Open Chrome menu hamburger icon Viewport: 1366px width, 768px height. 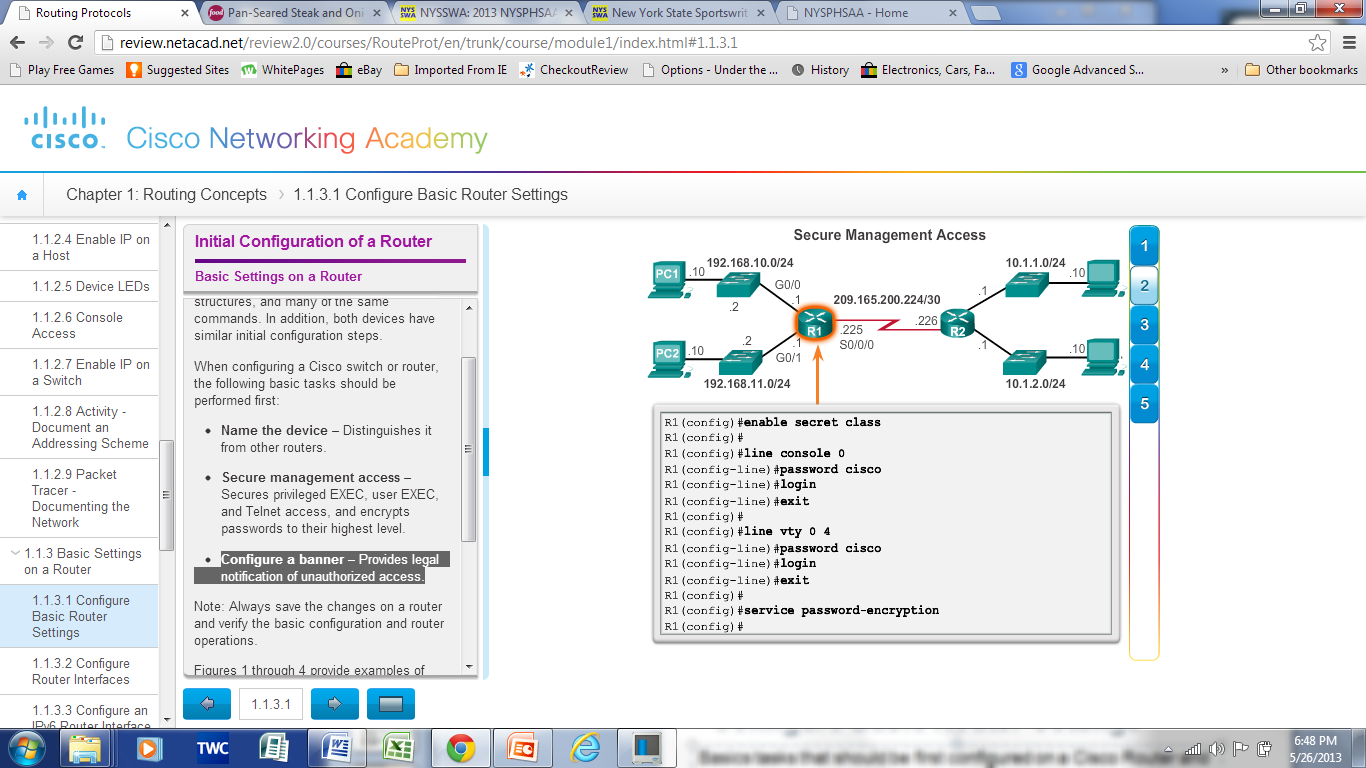(1347, 43)
